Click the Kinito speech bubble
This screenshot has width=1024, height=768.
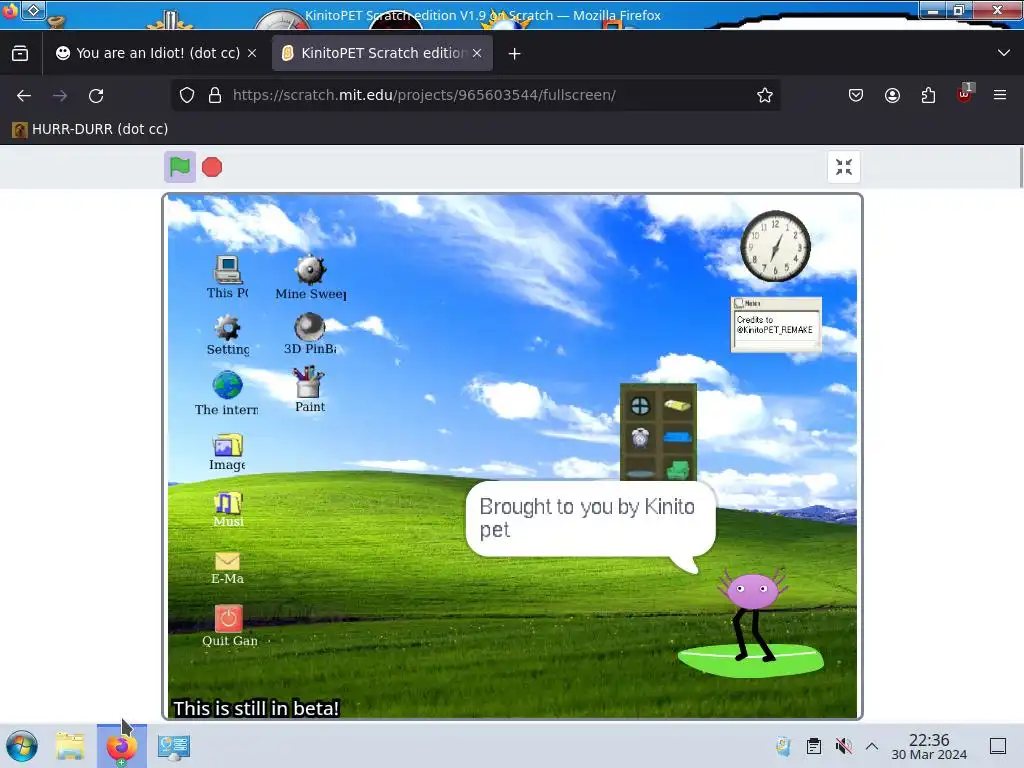pyautogui.click(x=590, y=520)
